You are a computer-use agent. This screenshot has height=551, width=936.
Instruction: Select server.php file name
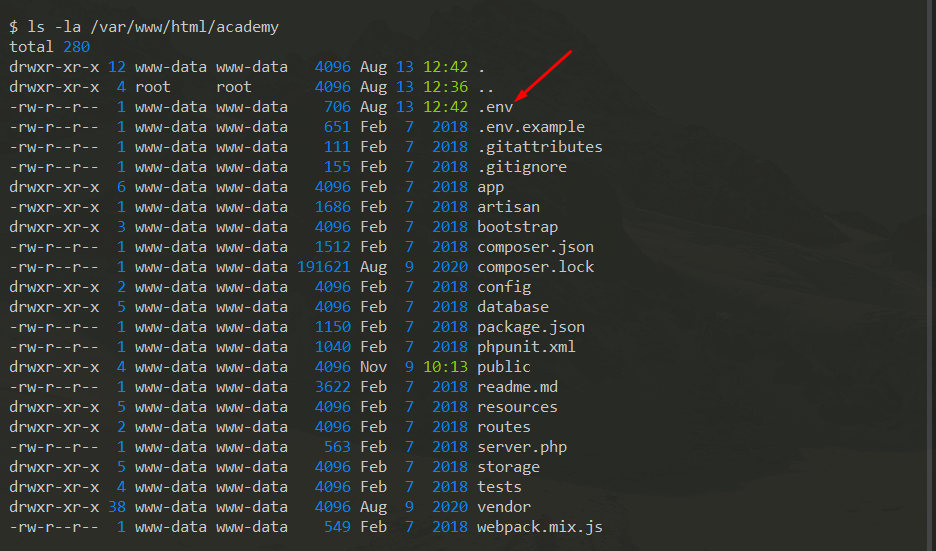tap(522, 447)
